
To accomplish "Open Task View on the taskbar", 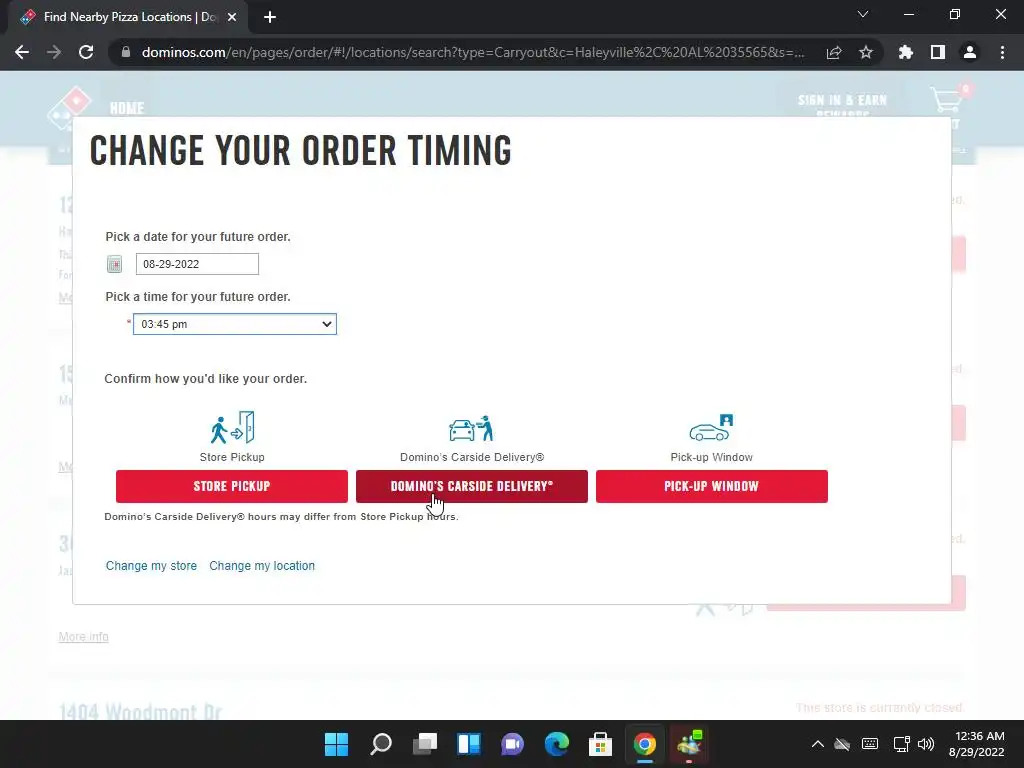I will (x=424, y=744).
